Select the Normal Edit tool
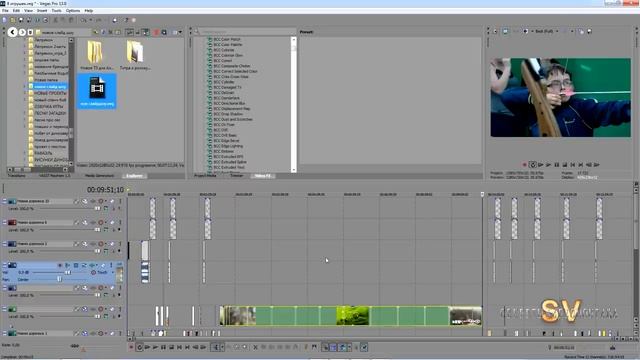This screenshot has width=640, height=360. [216, 347]
